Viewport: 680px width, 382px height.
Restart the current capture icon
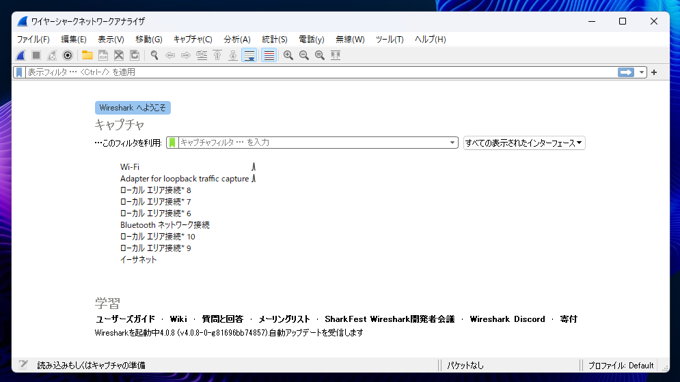click(x=52, y=56)
